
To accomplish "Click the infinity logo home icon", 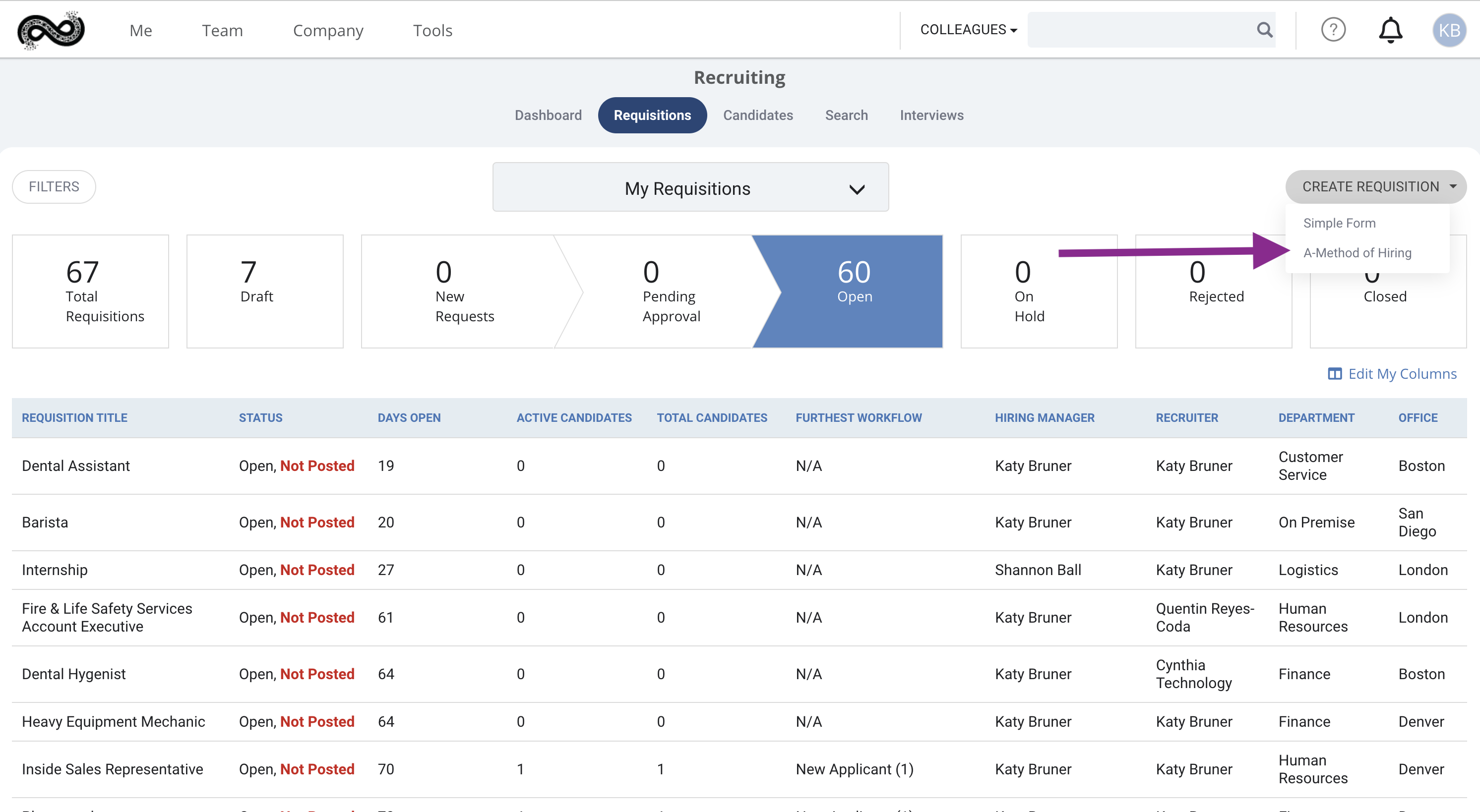I will point(51,30).
